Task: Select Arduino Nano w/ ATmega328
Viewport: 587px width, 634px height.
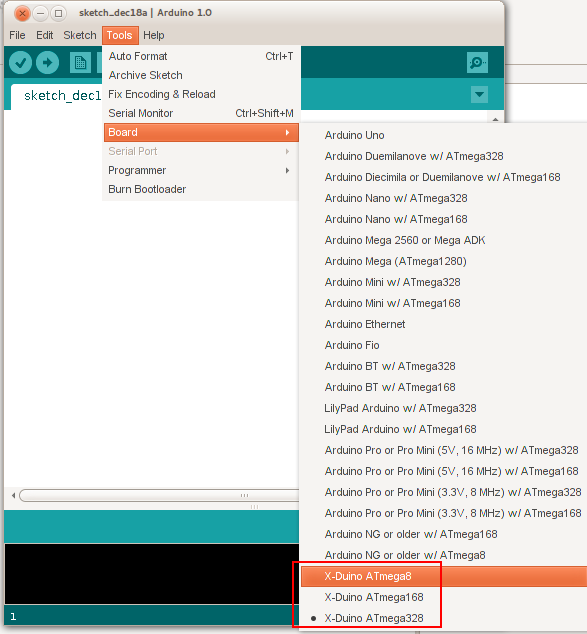Action: (444, 198)
